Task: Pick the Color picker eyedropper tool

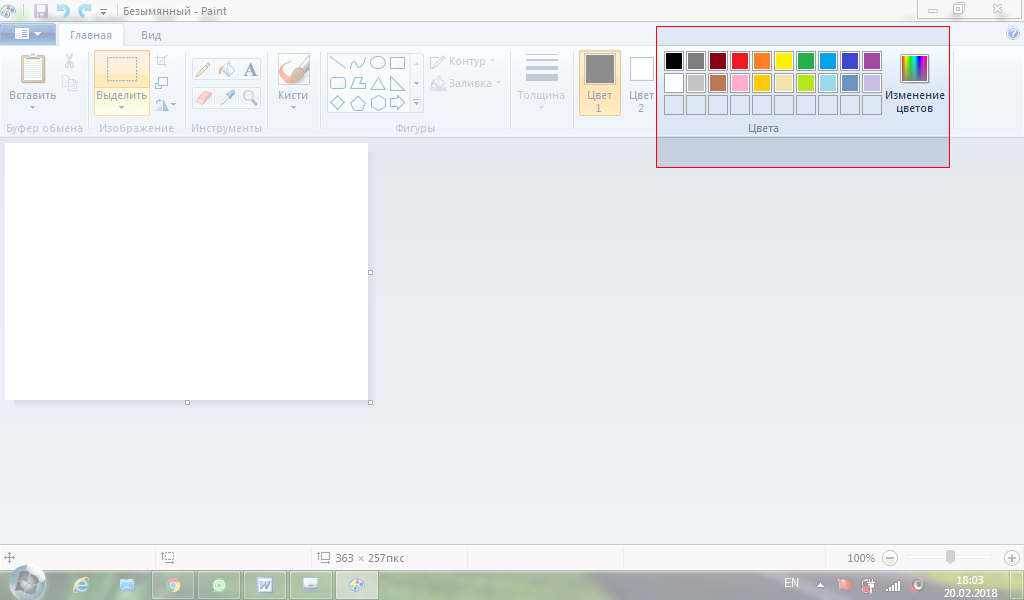Action: (x=227, y=97)
